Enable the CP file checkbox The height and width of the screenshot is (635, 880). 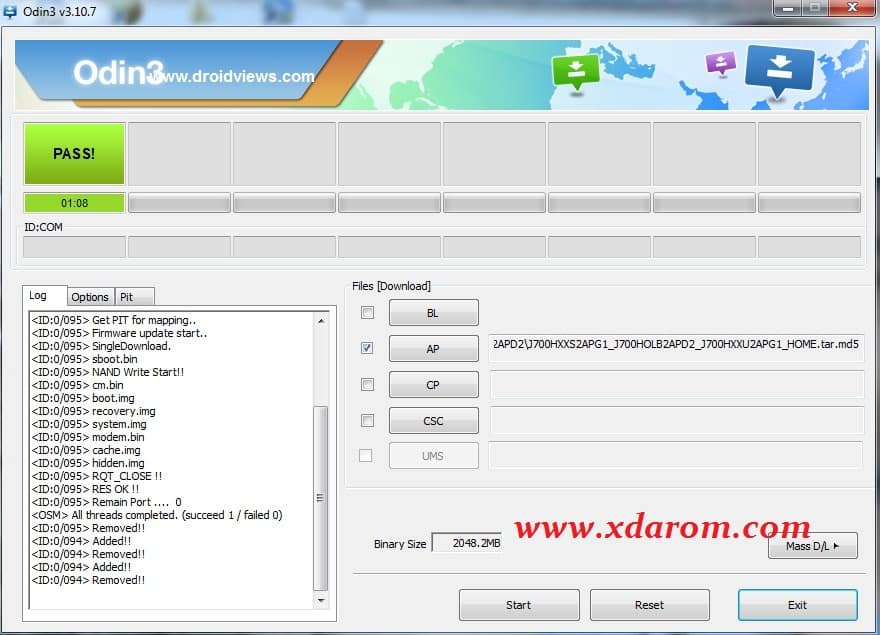pyautogui.click(x=367, y=384)
